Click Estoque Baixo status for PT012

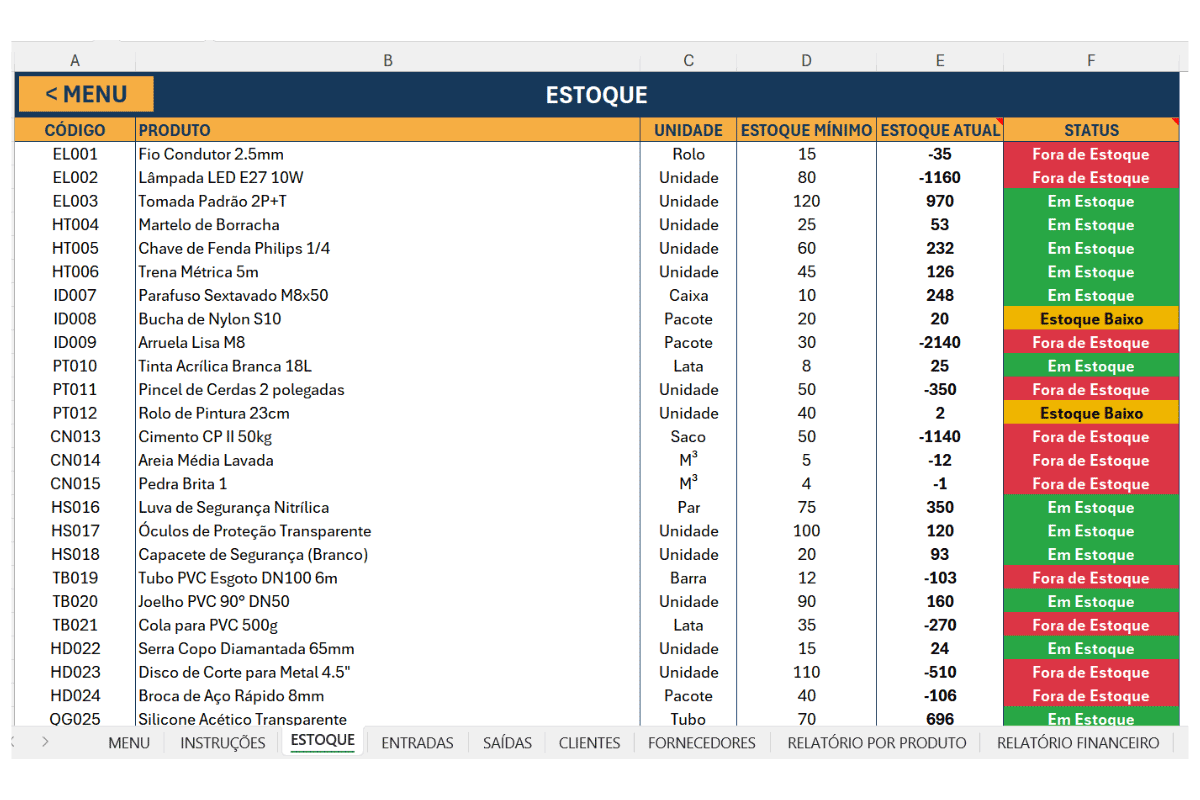[x=1092, y=413]
